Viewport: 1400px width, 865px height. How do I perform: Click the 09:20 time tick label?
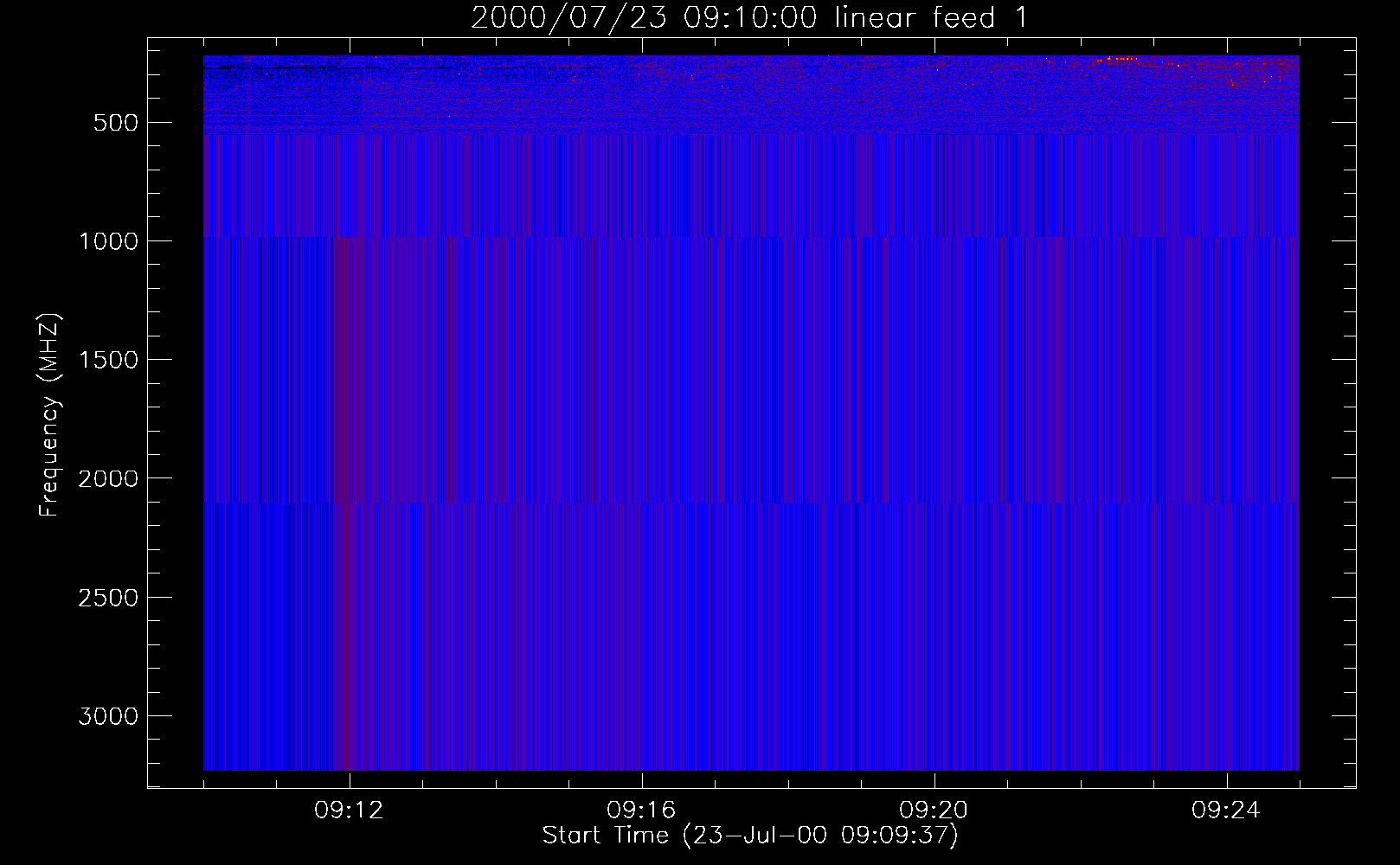point(934,811)
